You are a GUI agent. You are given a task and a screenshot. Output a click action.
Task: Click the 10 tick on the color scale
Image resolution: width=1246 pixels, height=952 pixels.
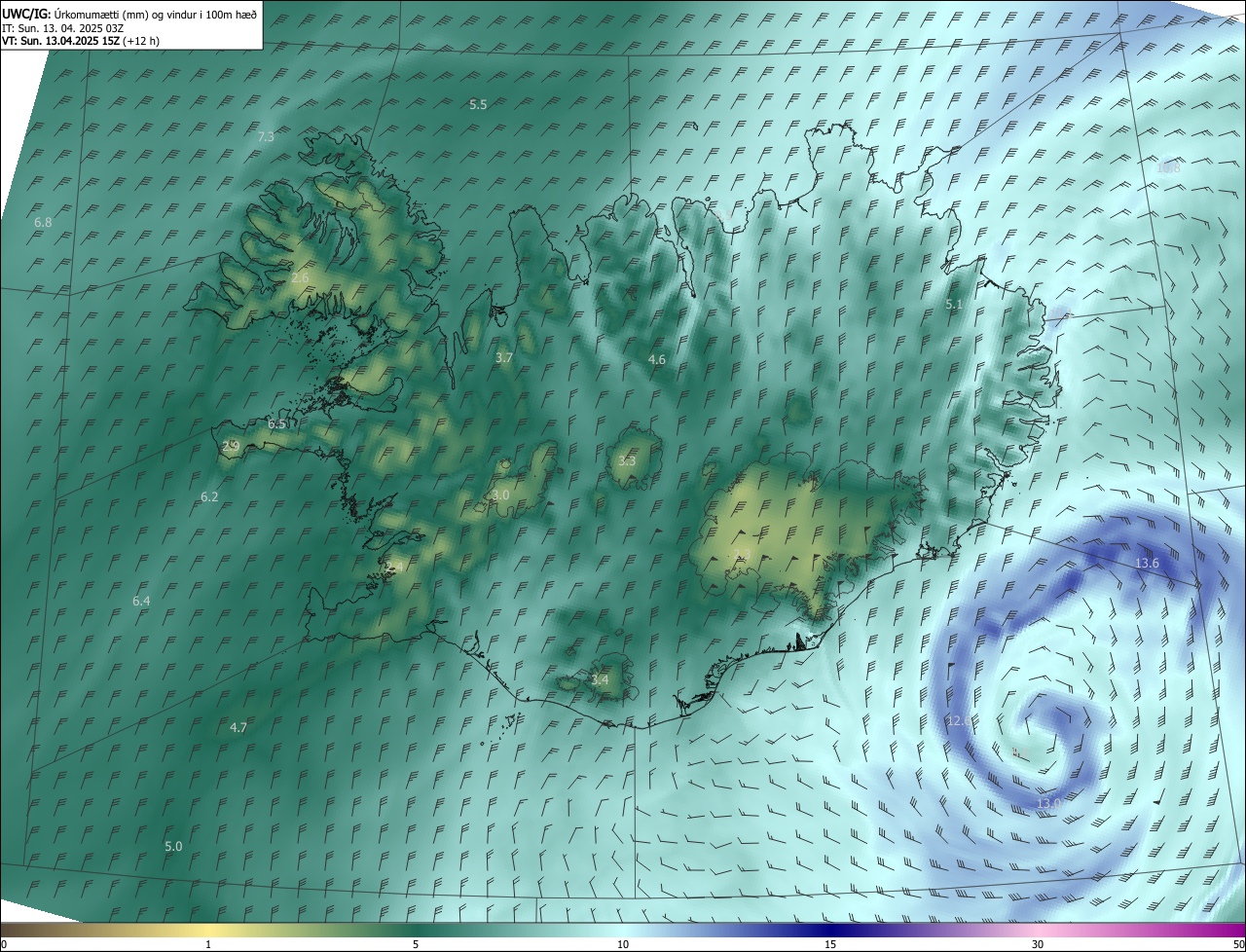coord(623,944)
